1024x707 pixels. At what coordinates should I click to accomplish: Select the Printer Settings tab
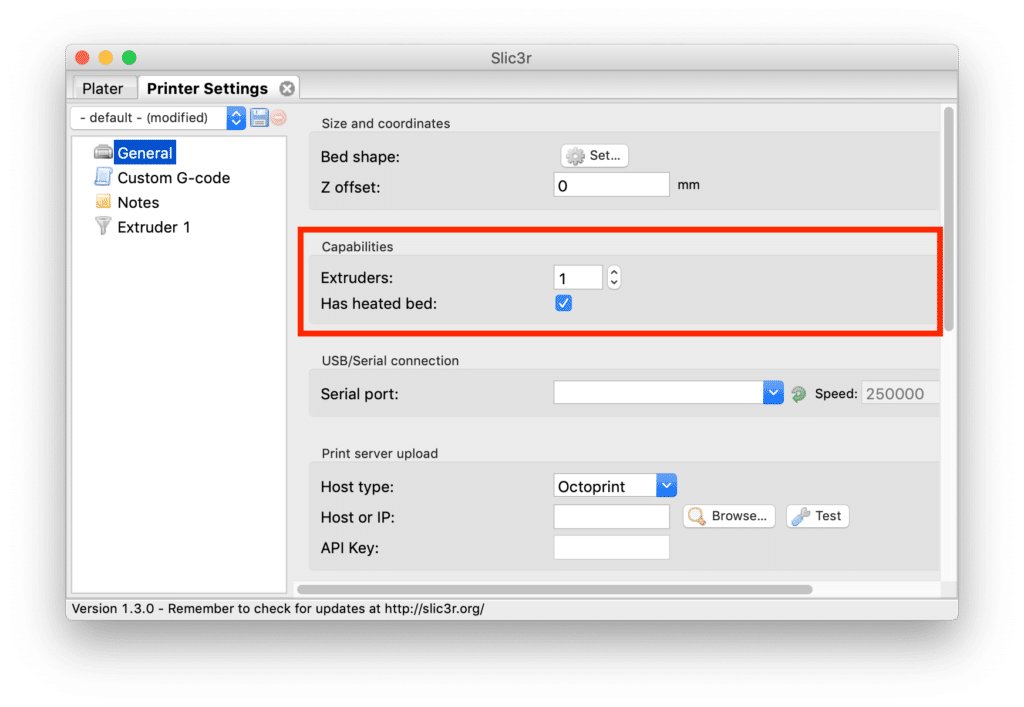(x=207, y=89)
